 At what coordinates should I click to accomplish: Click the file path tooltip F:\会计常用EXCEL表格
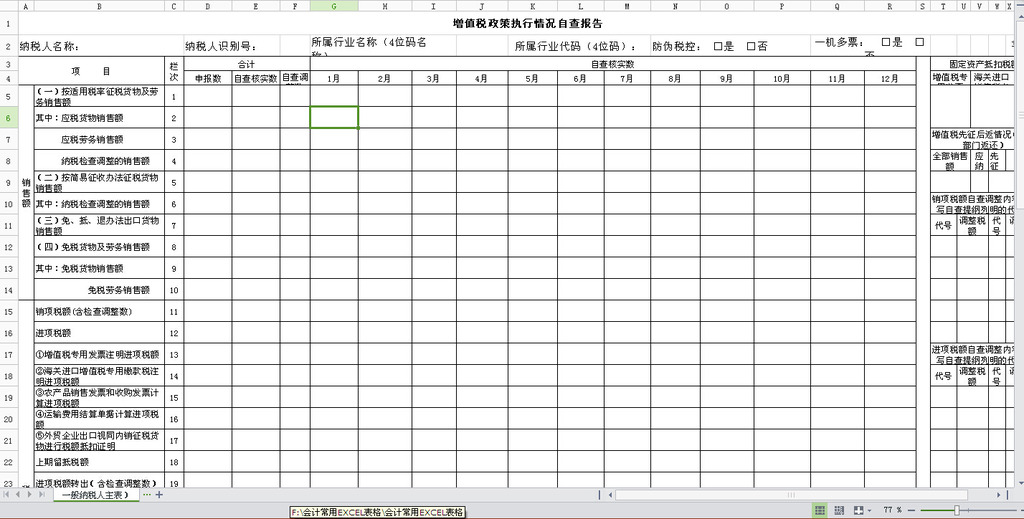tap(377, 512)
